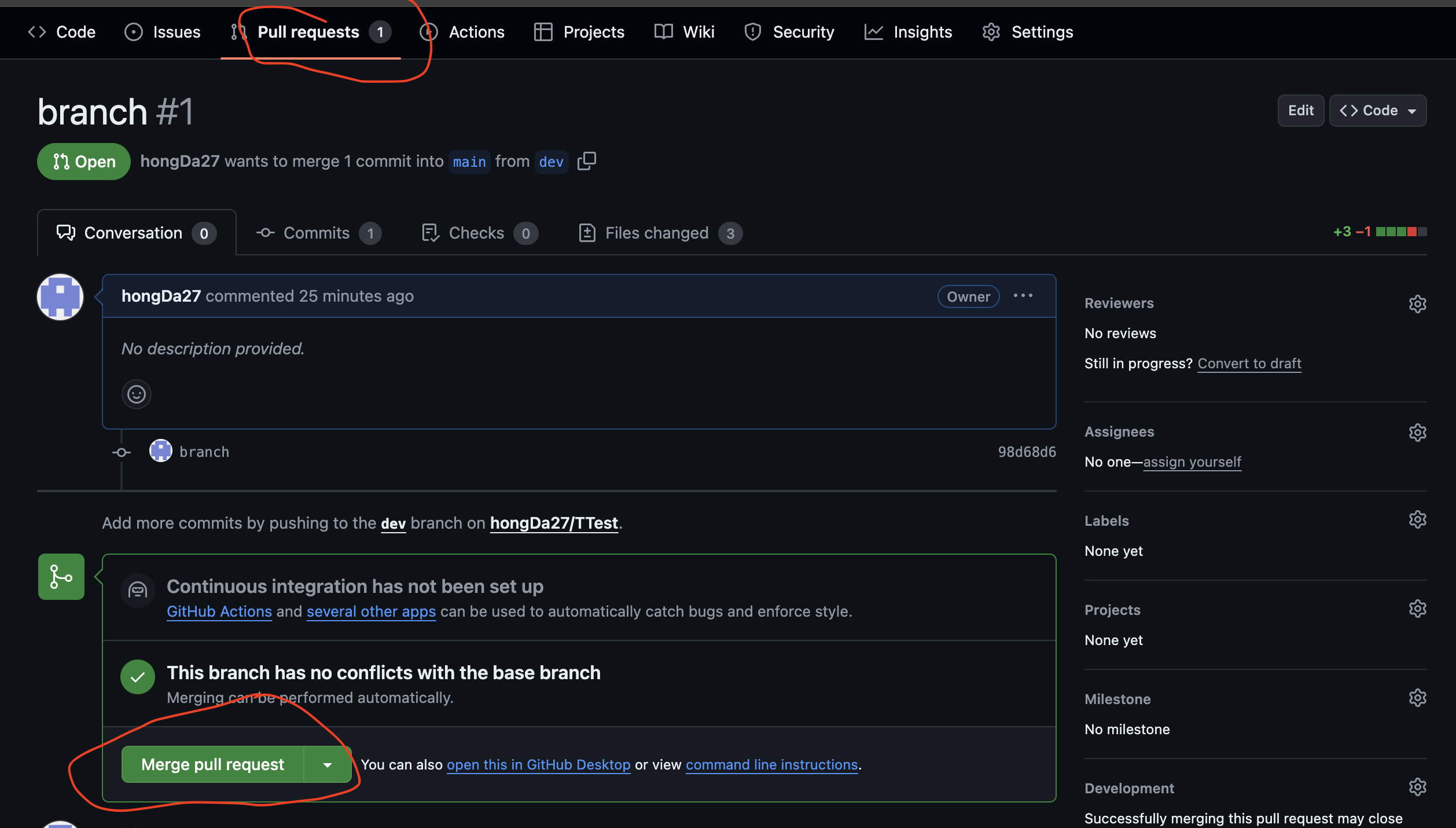Viewport: 1456px width, 828px height.
Task: Click the continuous integration robot icon
Action: point(138,591)
